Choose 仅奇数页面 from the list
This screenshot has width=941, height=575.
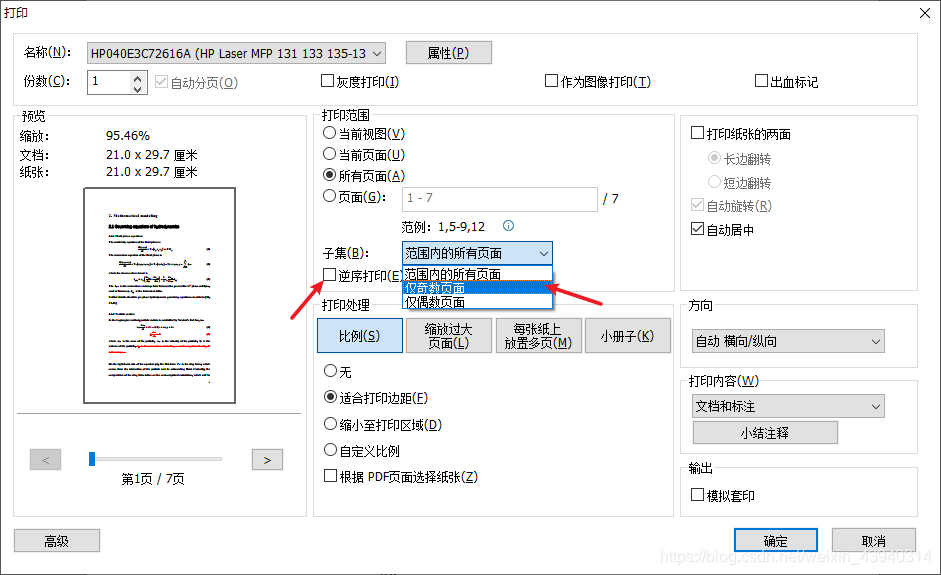(x=477, y=288)
